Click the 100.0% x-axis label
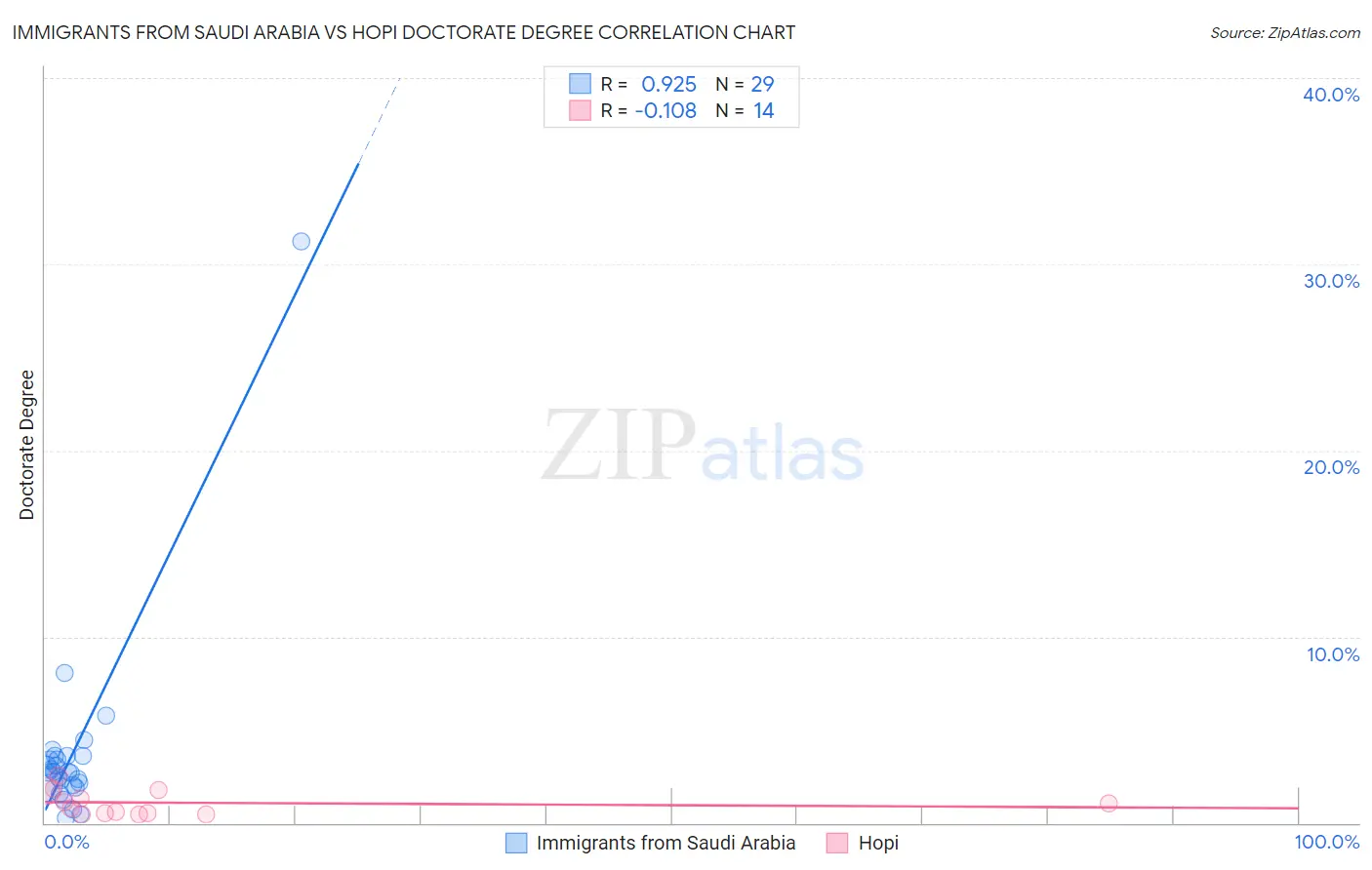The height and width of the screenshot is (870, 1372). click(x=1327, y=842)
